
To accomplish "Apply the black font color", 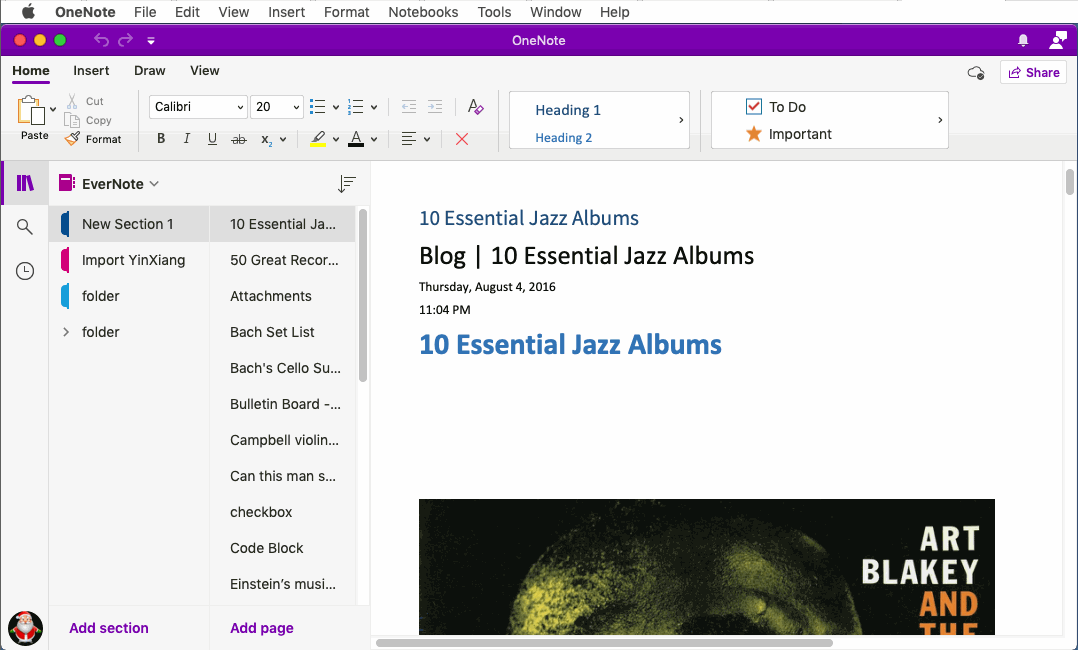I will point(356,139).
